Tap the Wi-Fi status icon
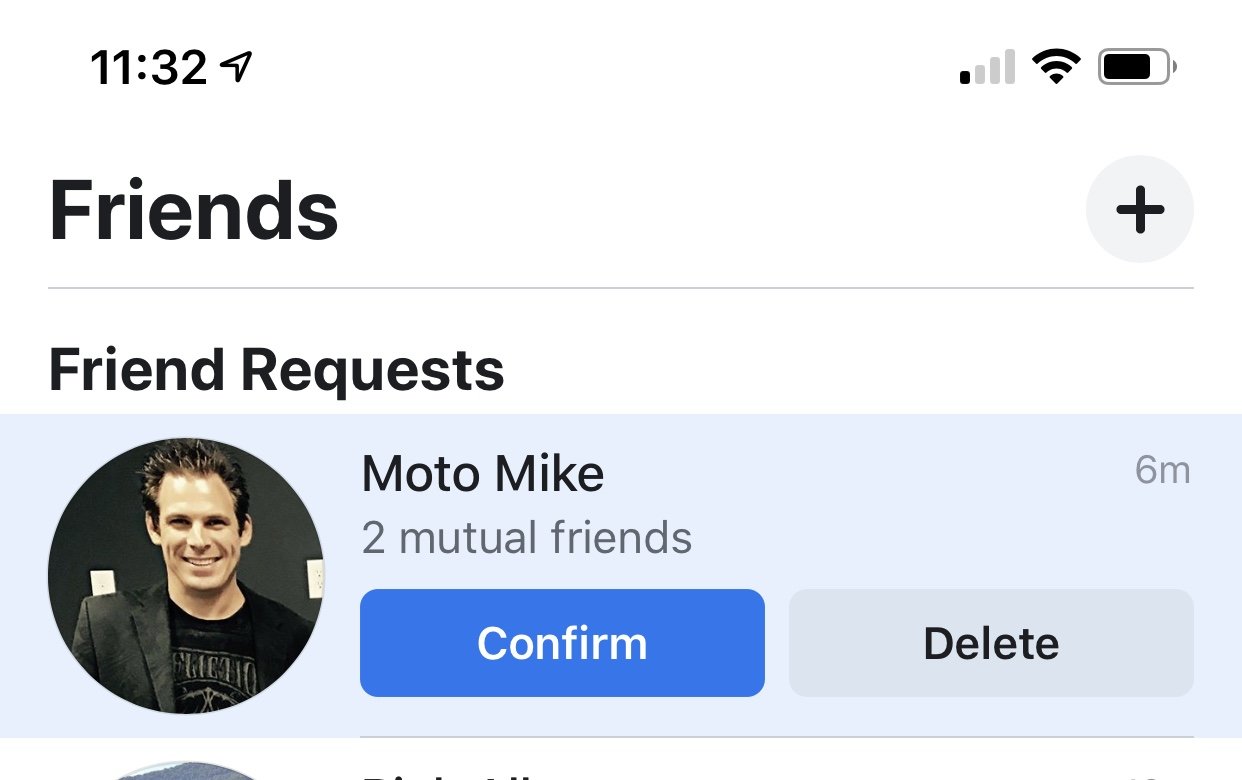The image size is (1242, 780). (1056, 68)
